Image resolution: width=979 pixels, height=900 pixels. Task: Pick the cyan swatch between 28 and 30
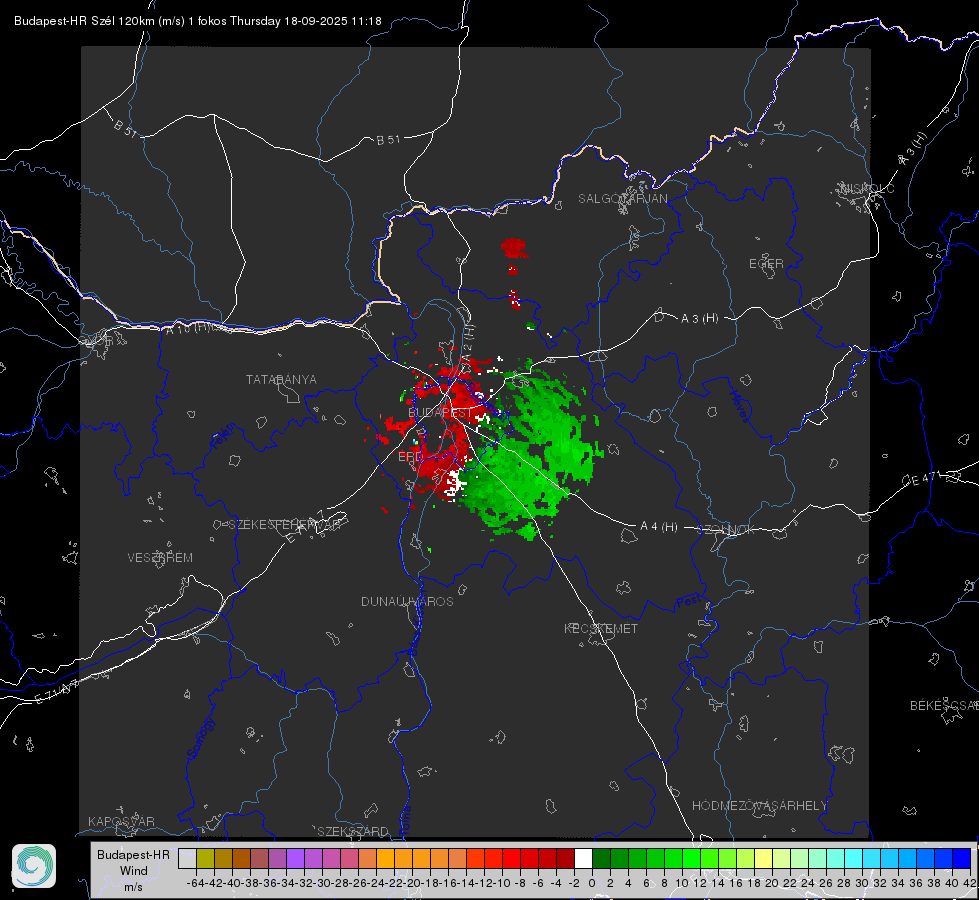tap(854, 858)
